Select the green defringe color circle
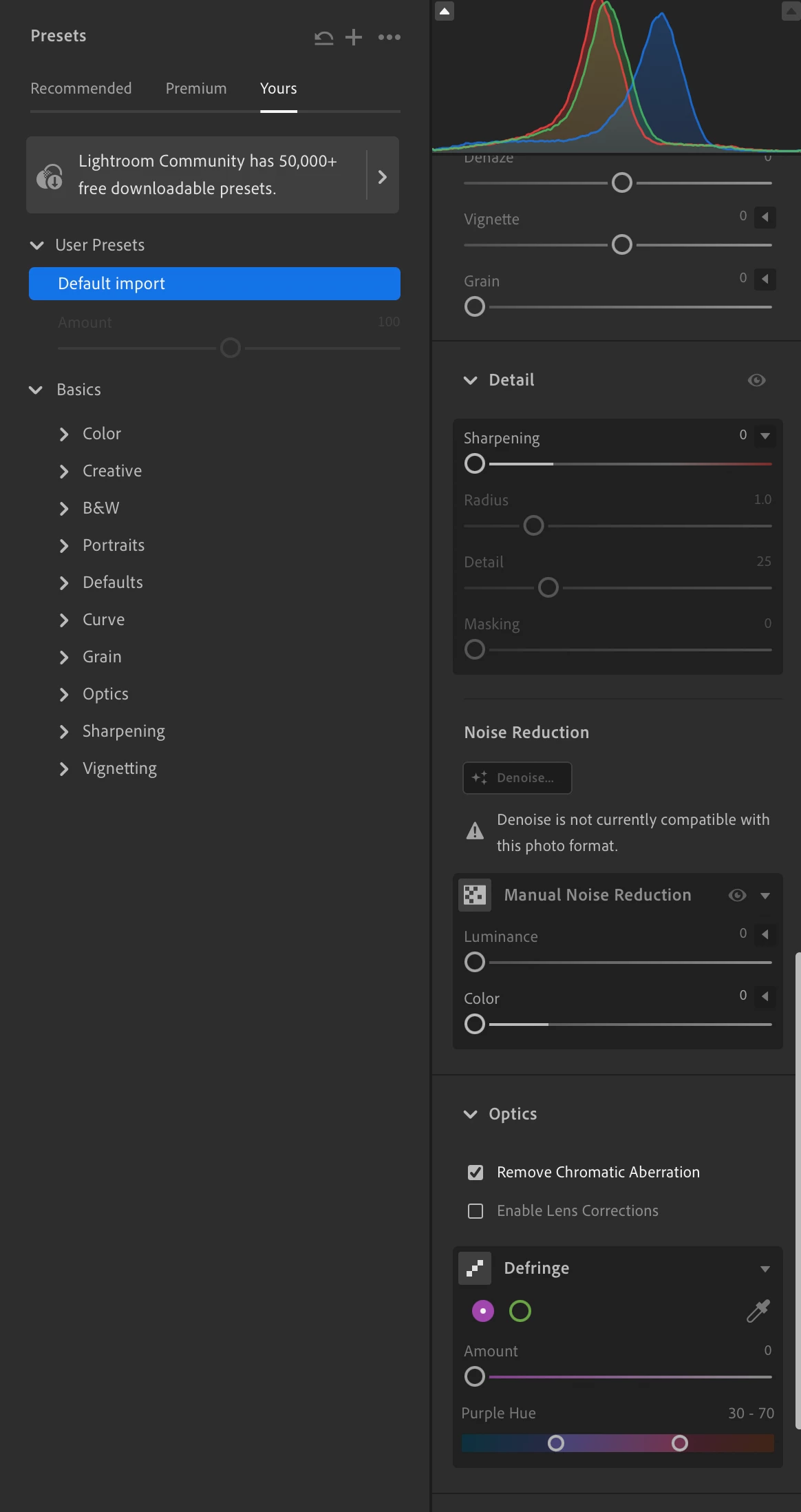The image size is (801, 1512). pyautogui.click(x=520, y=1311)
